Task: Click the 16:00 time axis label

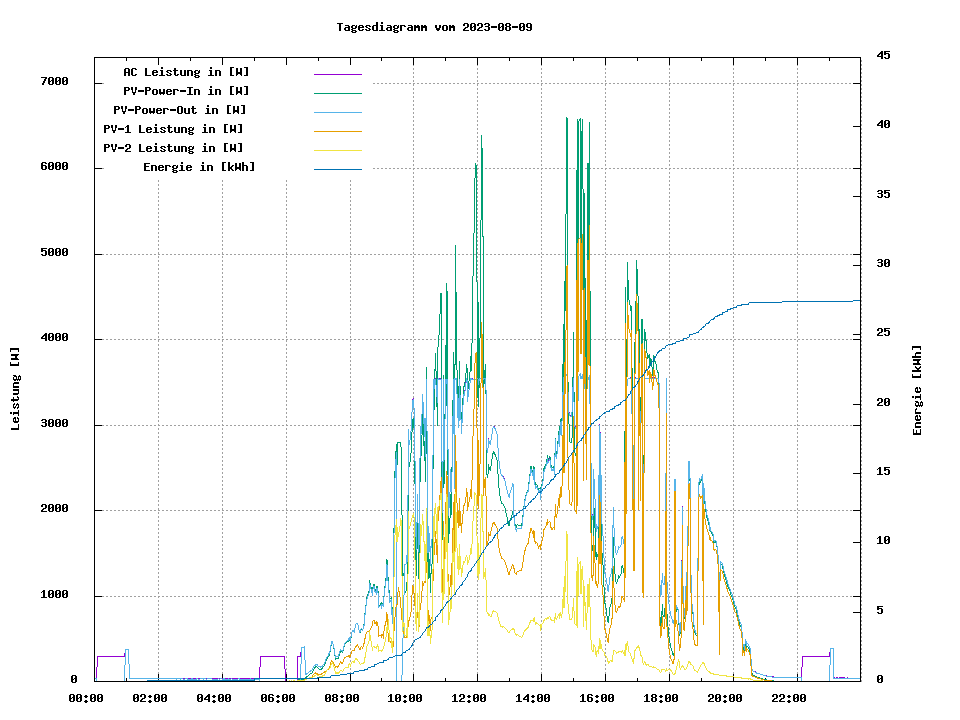Action: point(597,698)
